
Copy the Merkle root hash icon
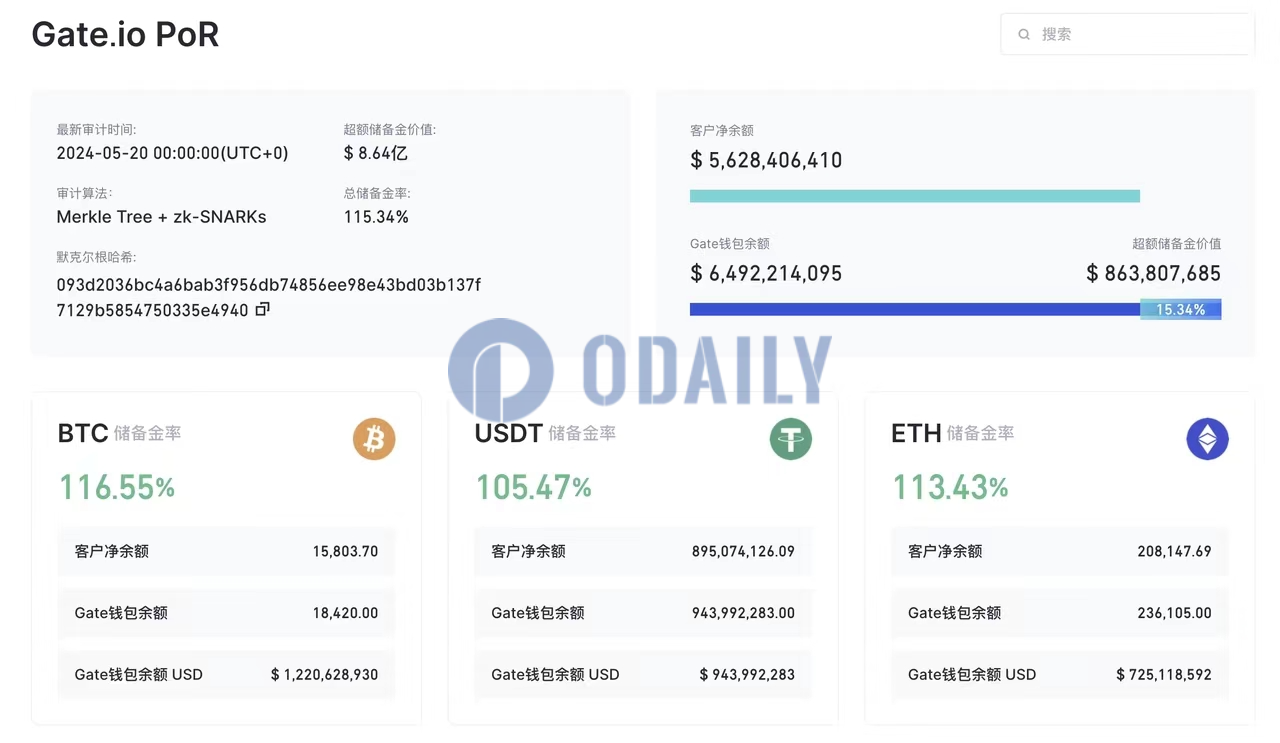tap(262, 309)
